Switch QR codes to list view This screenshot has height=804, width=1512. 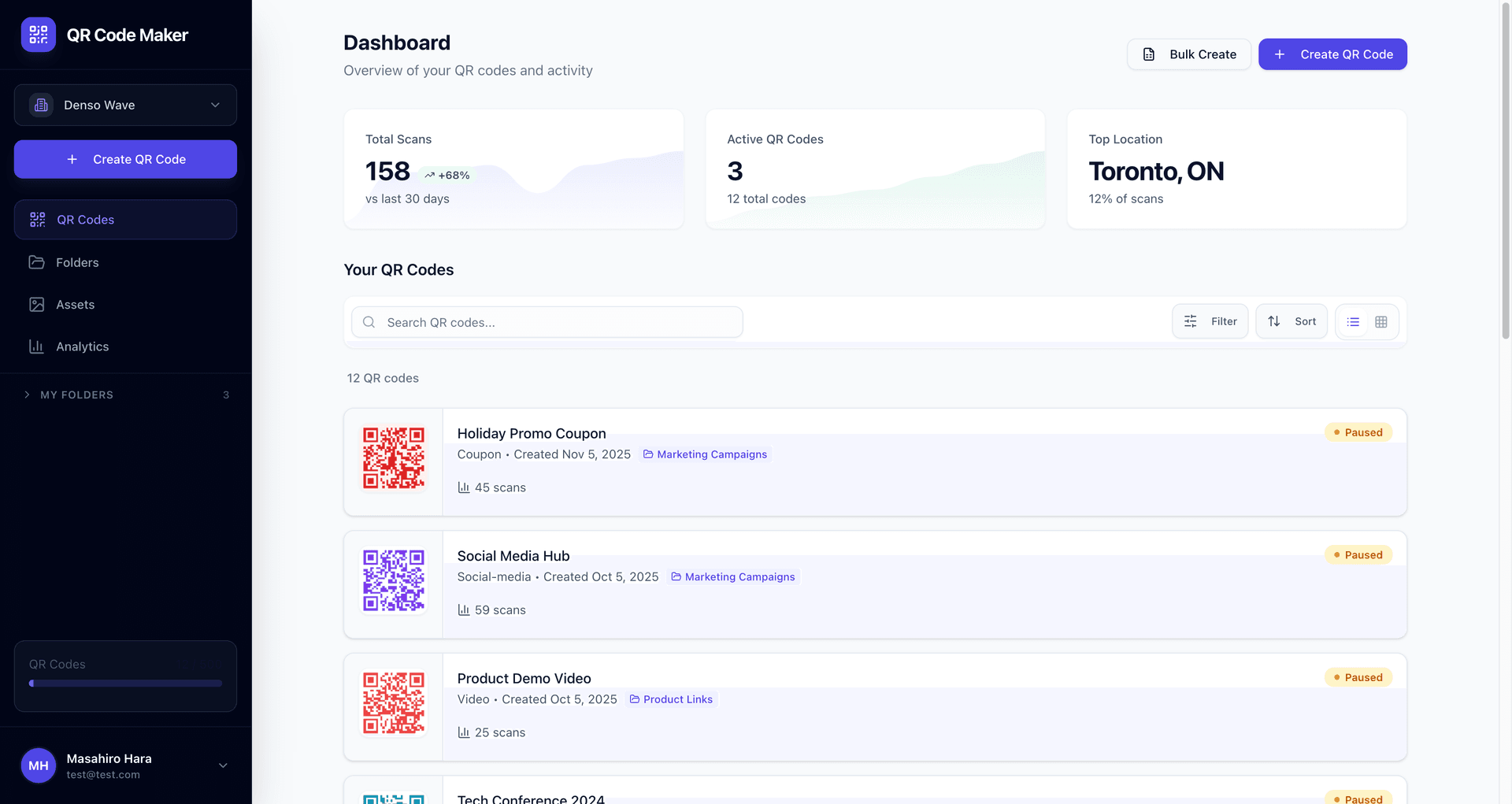(x=1353, y=321)
